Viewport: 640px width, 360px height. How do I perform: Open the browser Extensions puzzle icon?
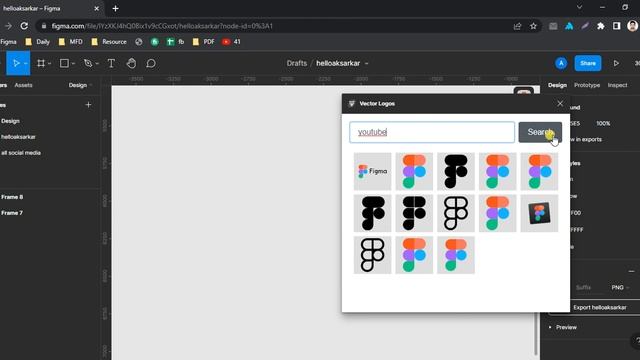600,26
